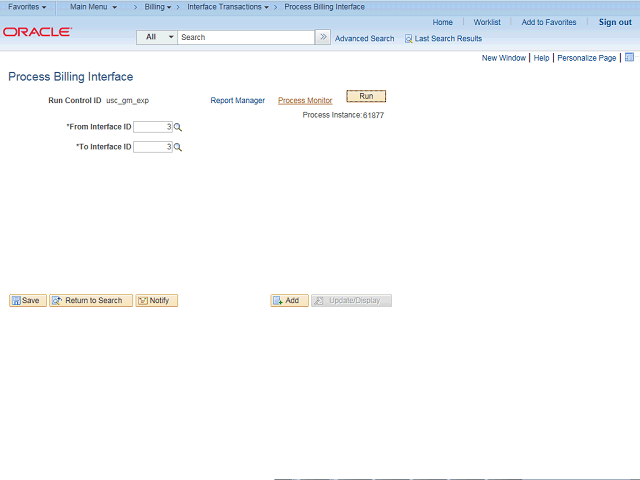View Last Search Results
This screenshot has width=640, height=480.
point(448,39)
